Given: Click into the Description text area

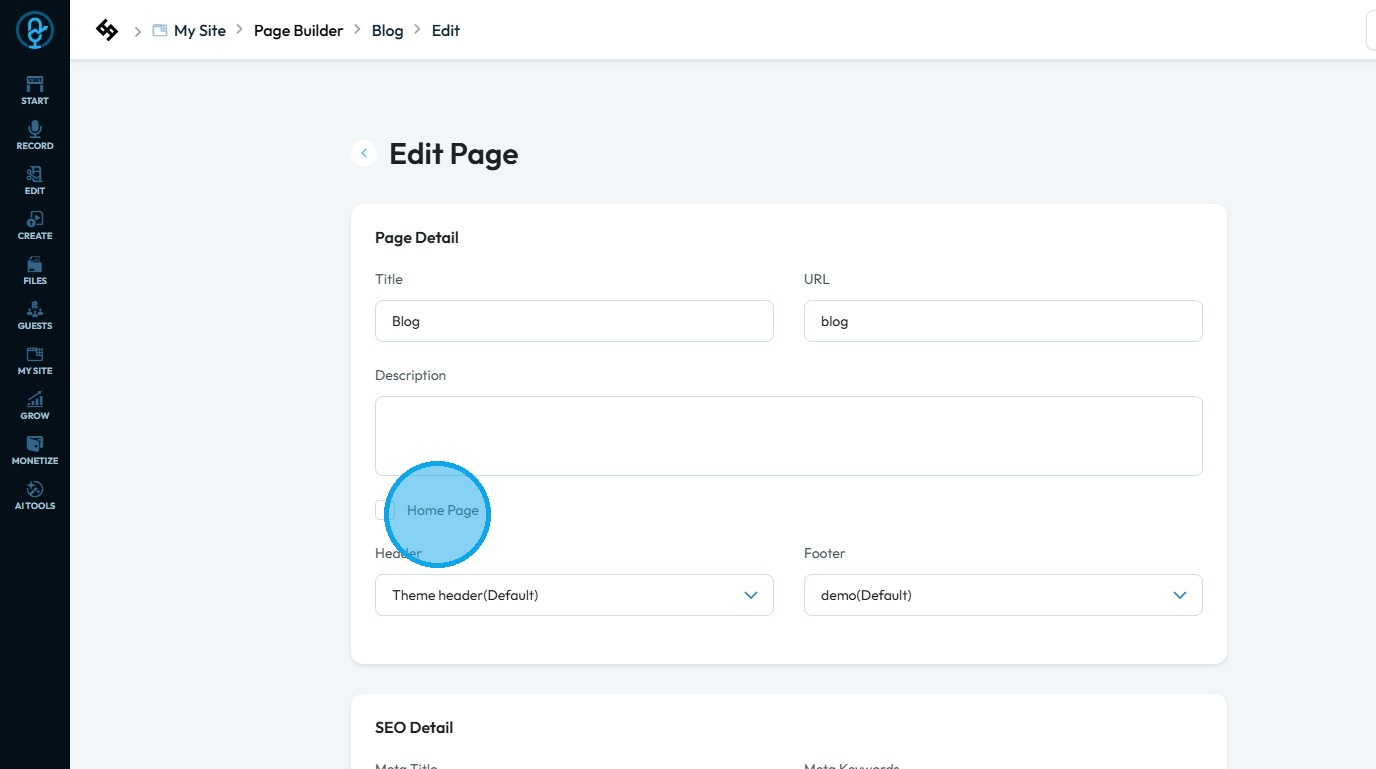Looking at the screenshot, I should coord(788,436).
